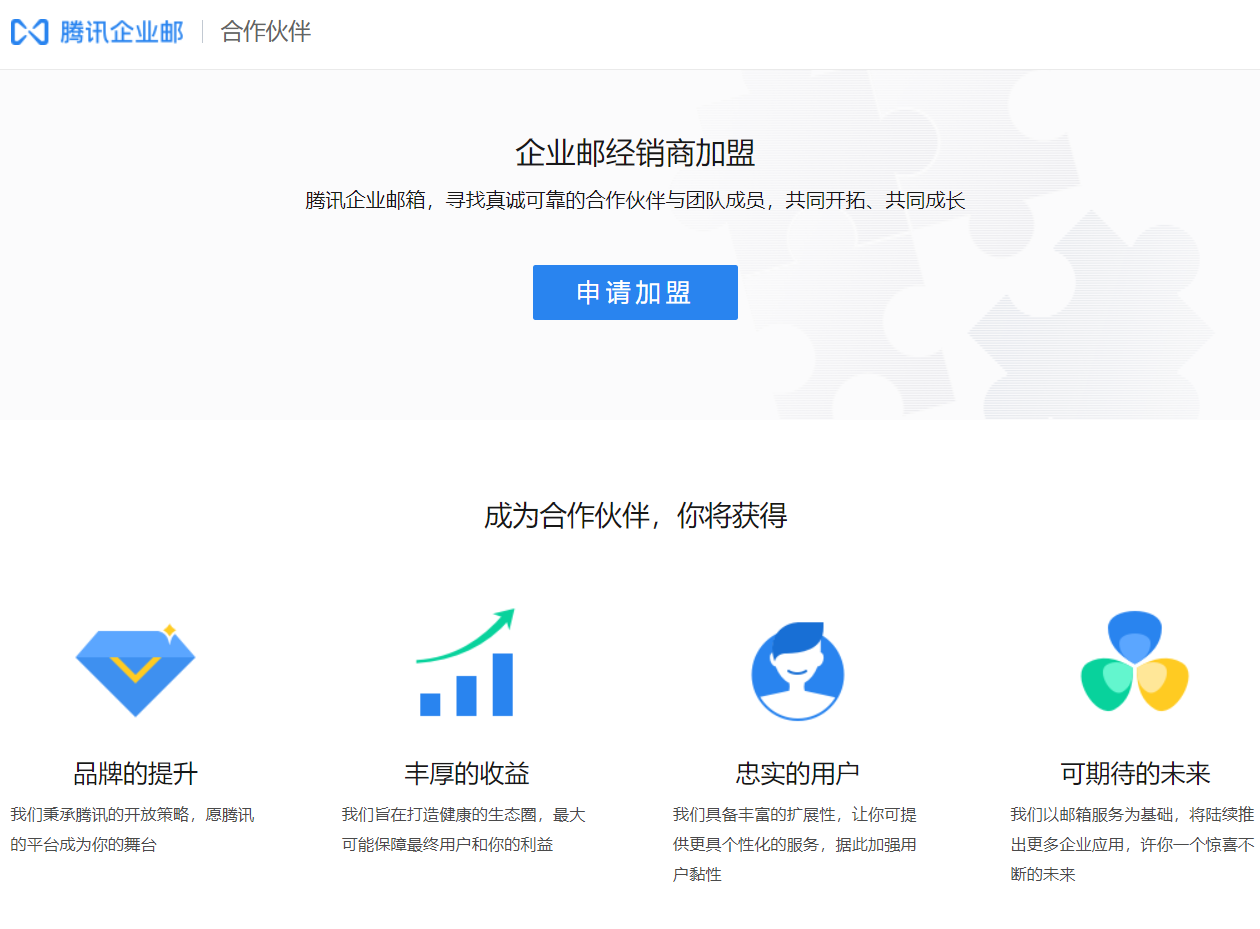1260x929 pixels.
Task: Select the 可期待的未来 title
Action: click(1135, 773)
